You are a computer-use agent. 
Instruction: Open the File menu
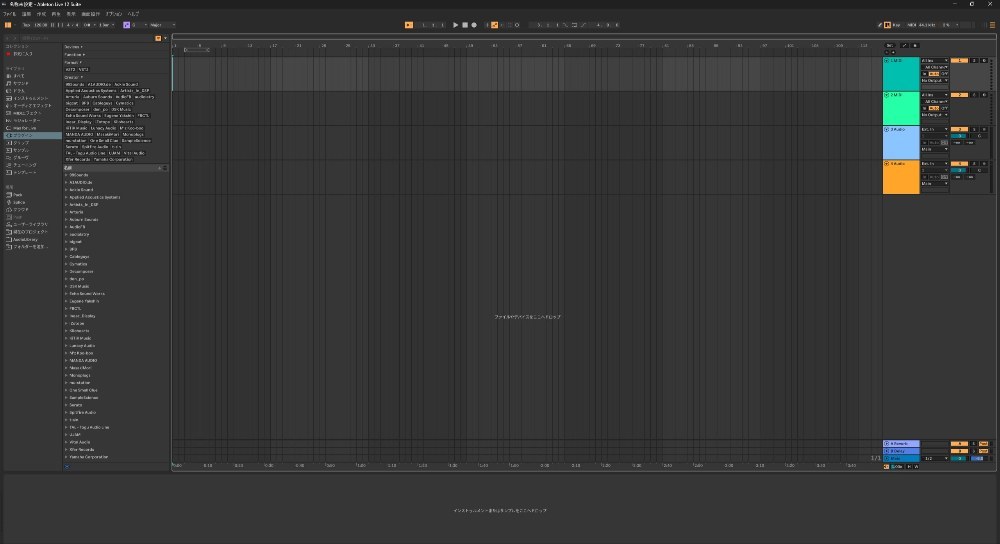(x=10, y=13)
